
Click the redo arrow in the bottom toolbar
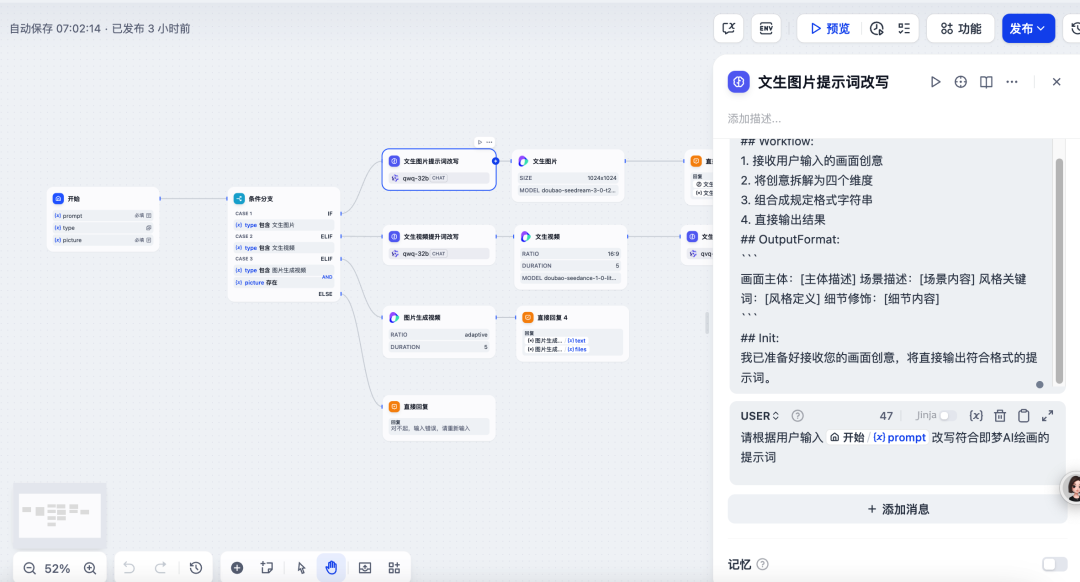[x=160, y=568]
